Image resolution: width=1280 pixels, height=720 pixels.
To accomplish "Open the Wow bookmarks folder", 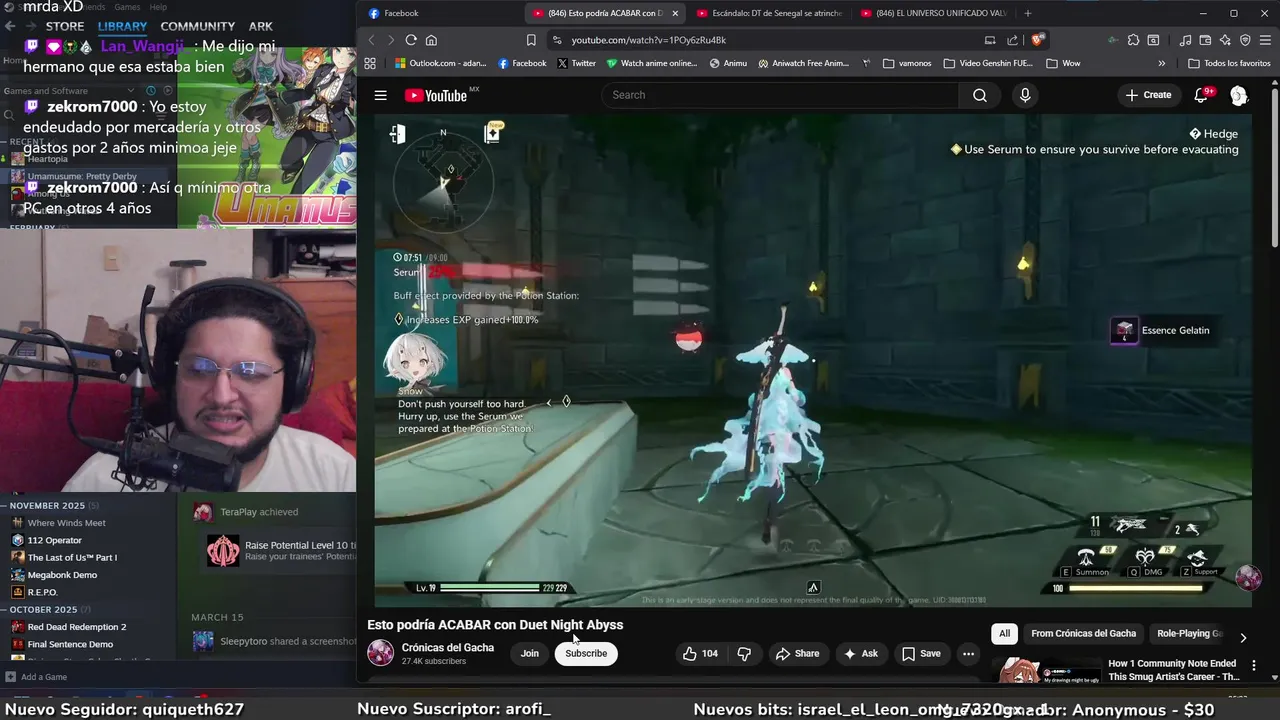I will point(1063,63).
